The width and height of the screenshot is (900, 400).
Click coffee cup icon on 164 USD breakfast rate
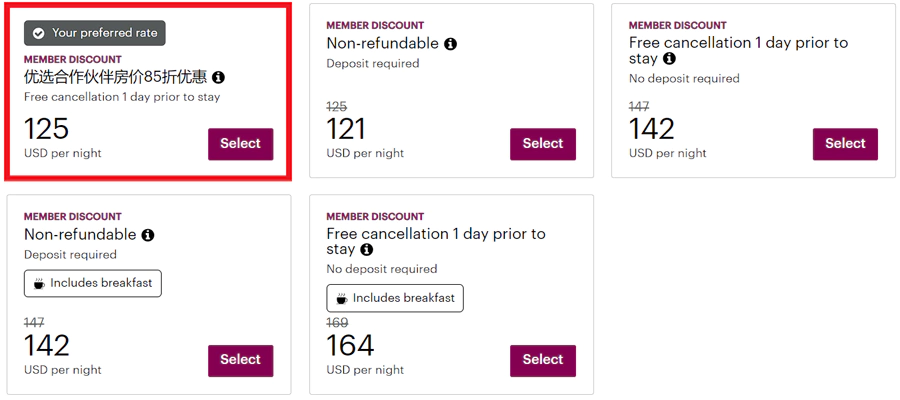[x=341, y=298]
